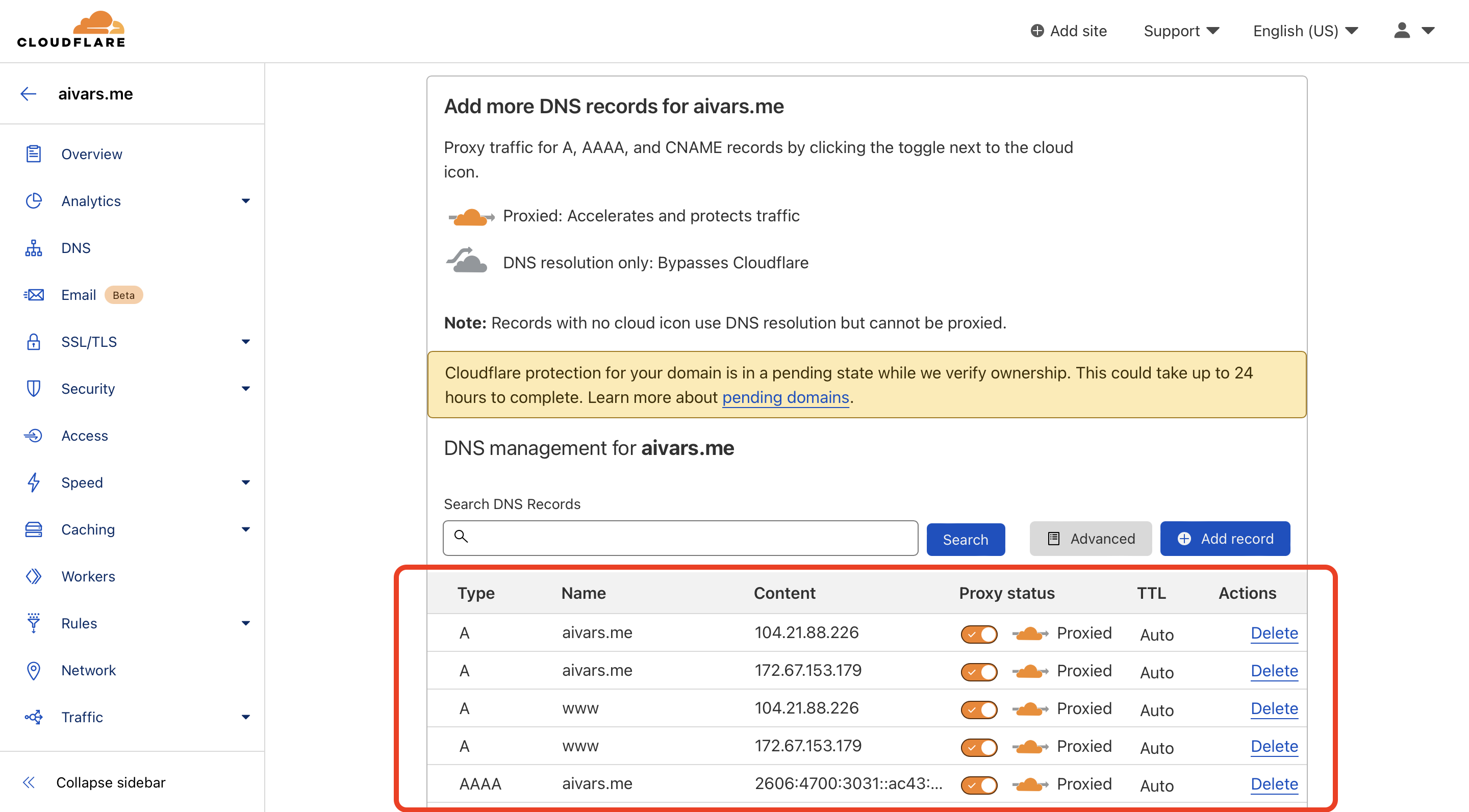Click the SSL/TLS sidebar icon
The height and width of the screenshot is (812, 1469).
coord(33,341)
